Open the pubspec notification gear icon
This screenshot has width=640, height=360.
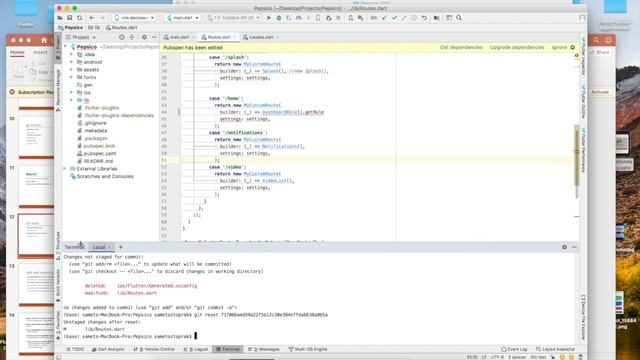573,47
